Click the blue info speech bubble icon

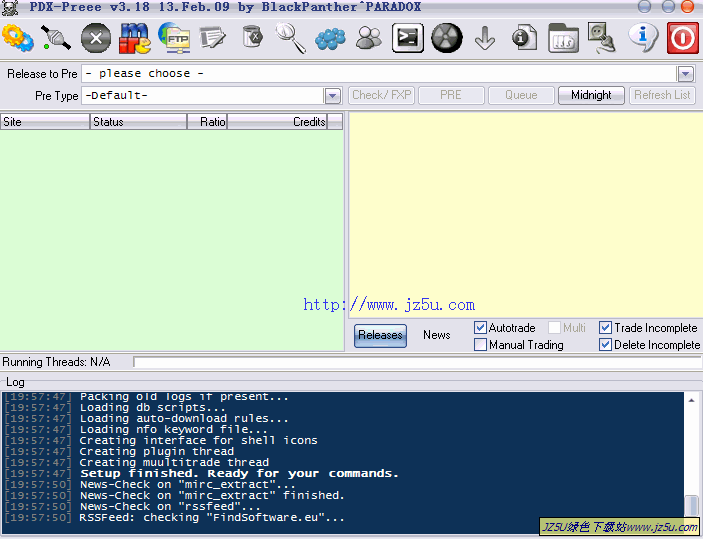(643, 39)
